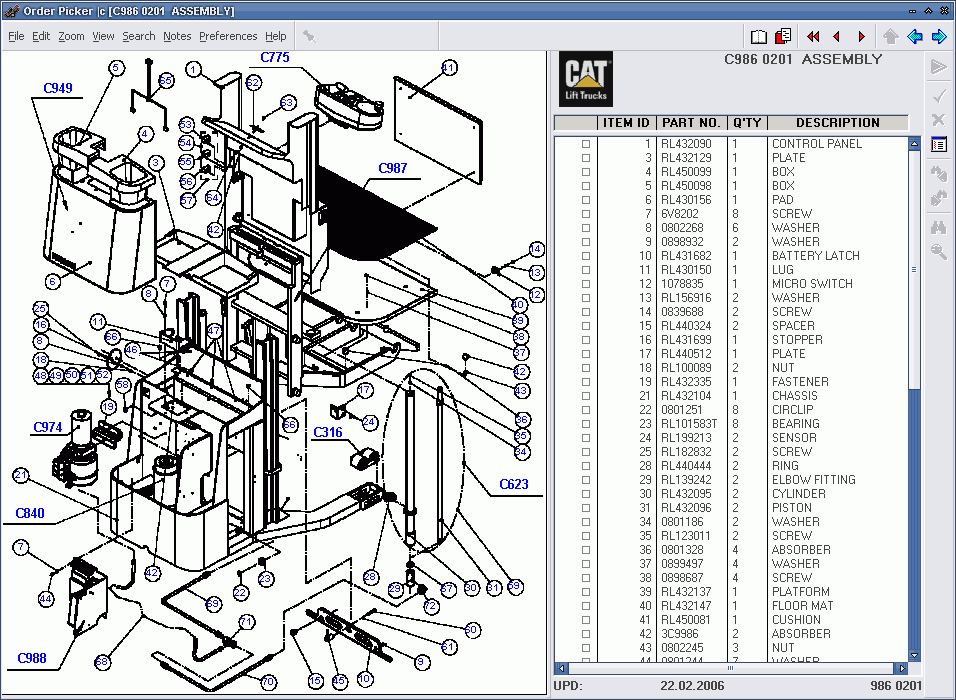Click the red book with document icon
Image resolution: width=956 pixels, height=700 pixels.
[783, 37]
